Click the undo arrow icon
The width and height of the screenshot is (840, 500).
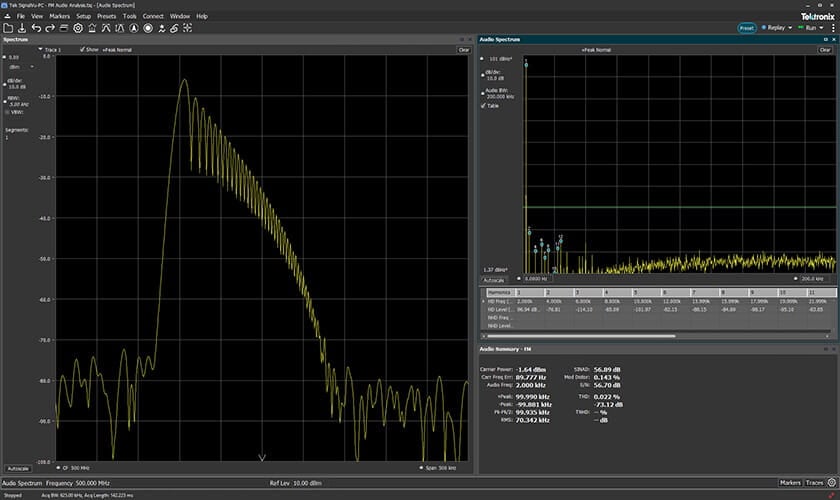[x=36, y=28]
